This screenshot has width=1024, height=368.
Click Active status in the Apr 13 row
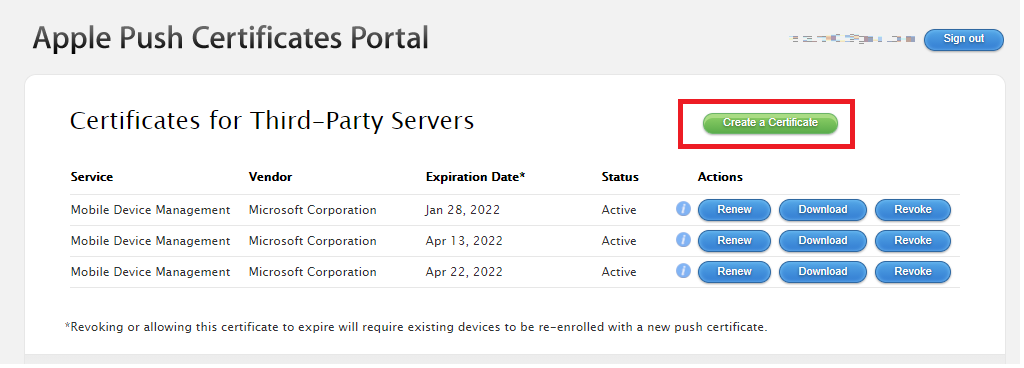point(618,241)
